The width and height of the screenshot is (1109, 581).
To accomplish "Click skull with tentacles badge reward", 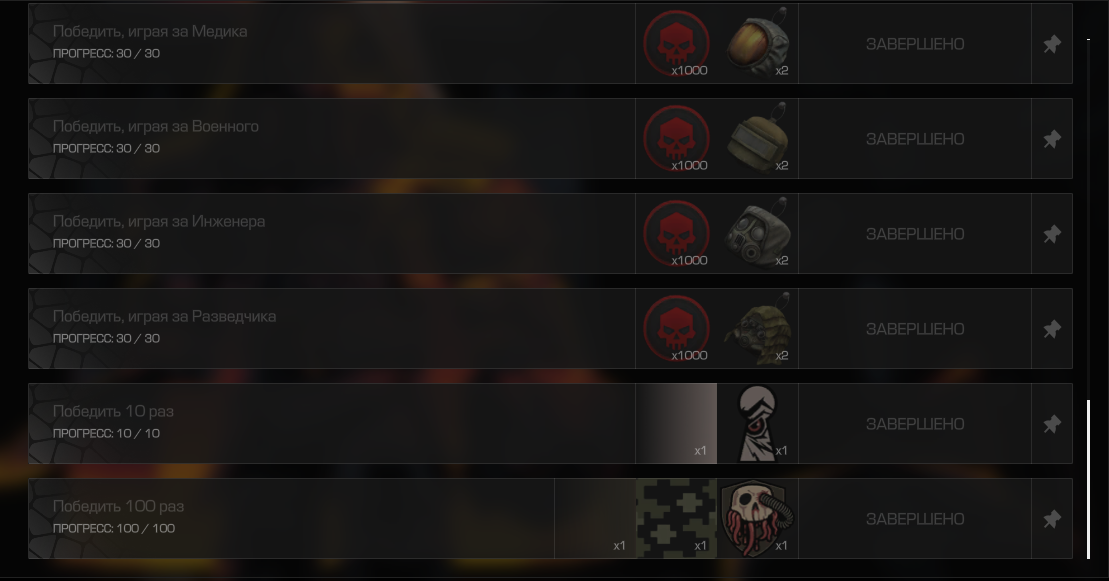I will pos(757,519).
